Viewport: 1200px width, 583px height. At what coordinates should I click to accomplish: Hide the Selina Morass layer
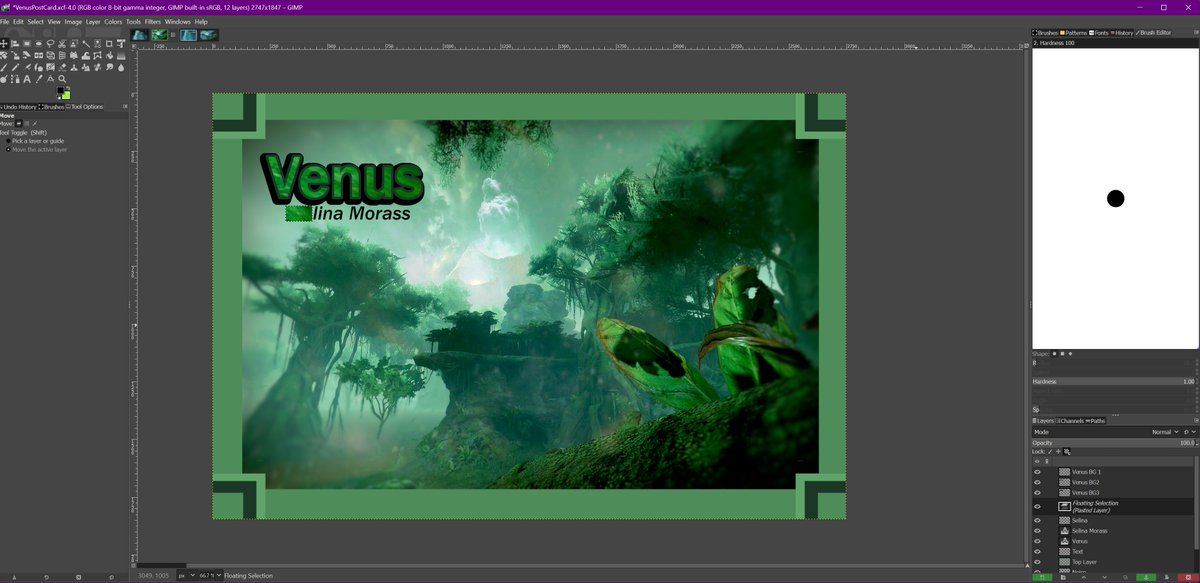[x=1037, y=531]
